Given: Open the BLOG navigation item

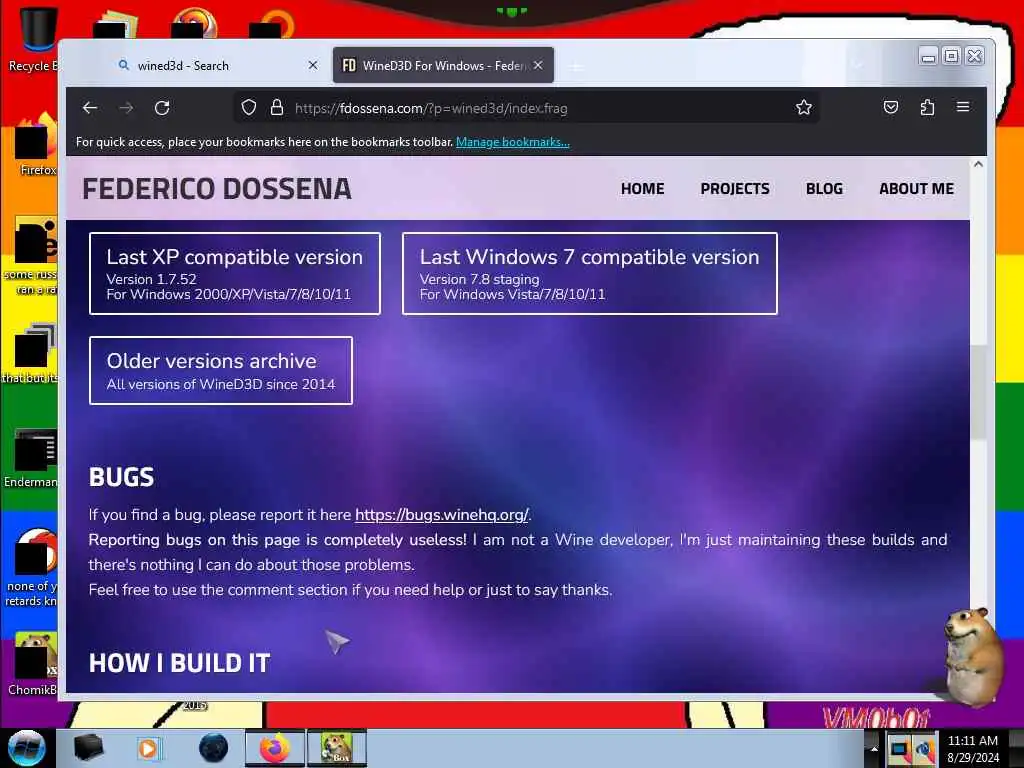Looking at the screenshot, I should pos(824,189).
